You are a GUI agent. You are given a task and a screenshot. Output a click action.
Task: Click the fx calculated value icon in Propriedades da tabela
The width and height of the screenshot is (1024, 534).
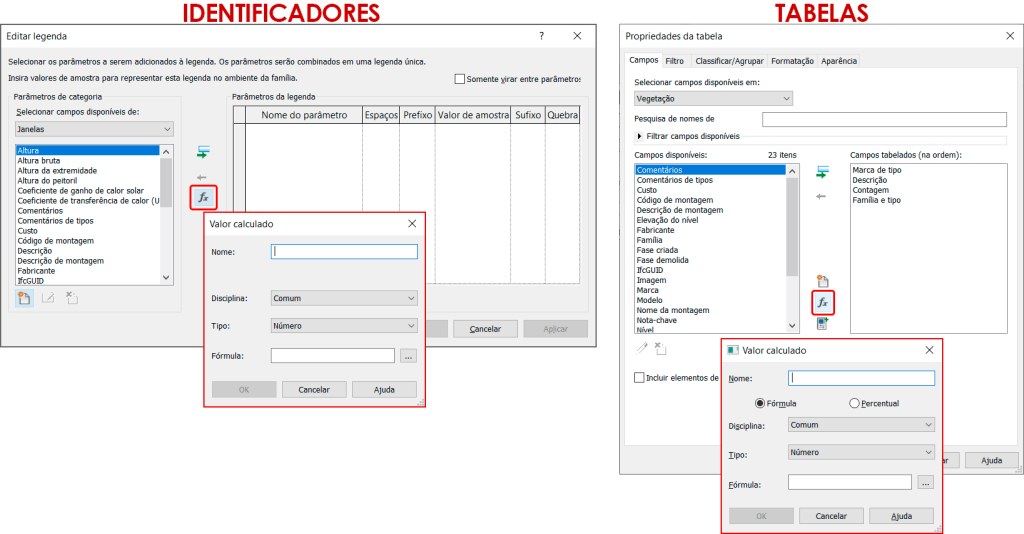coord(822,302)
